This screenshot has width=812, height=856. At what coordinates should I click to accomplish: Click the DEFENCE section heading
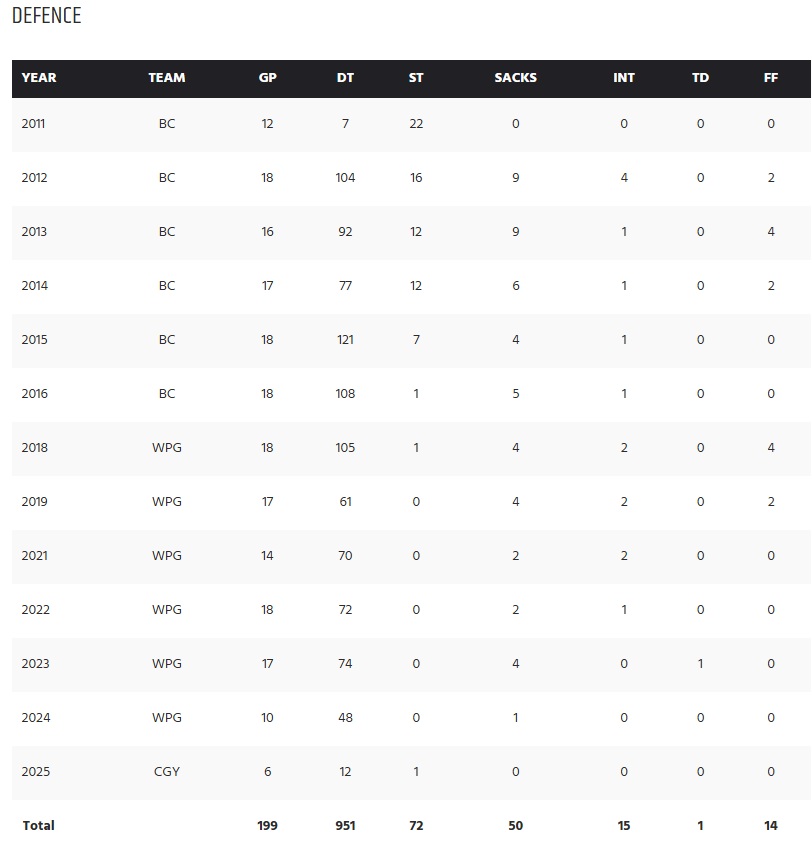click(47, 16)
